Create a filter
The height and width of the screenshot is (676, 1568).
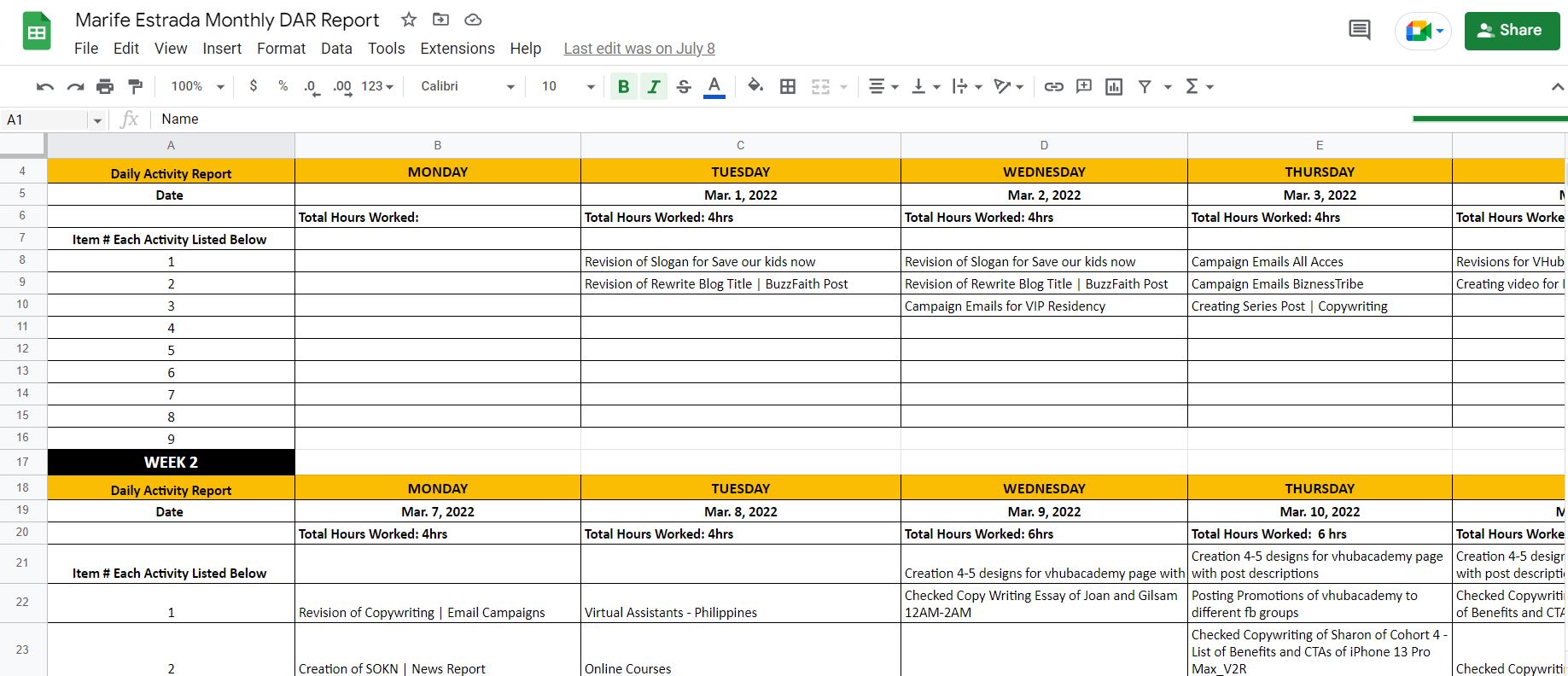tap(1145, 86)
